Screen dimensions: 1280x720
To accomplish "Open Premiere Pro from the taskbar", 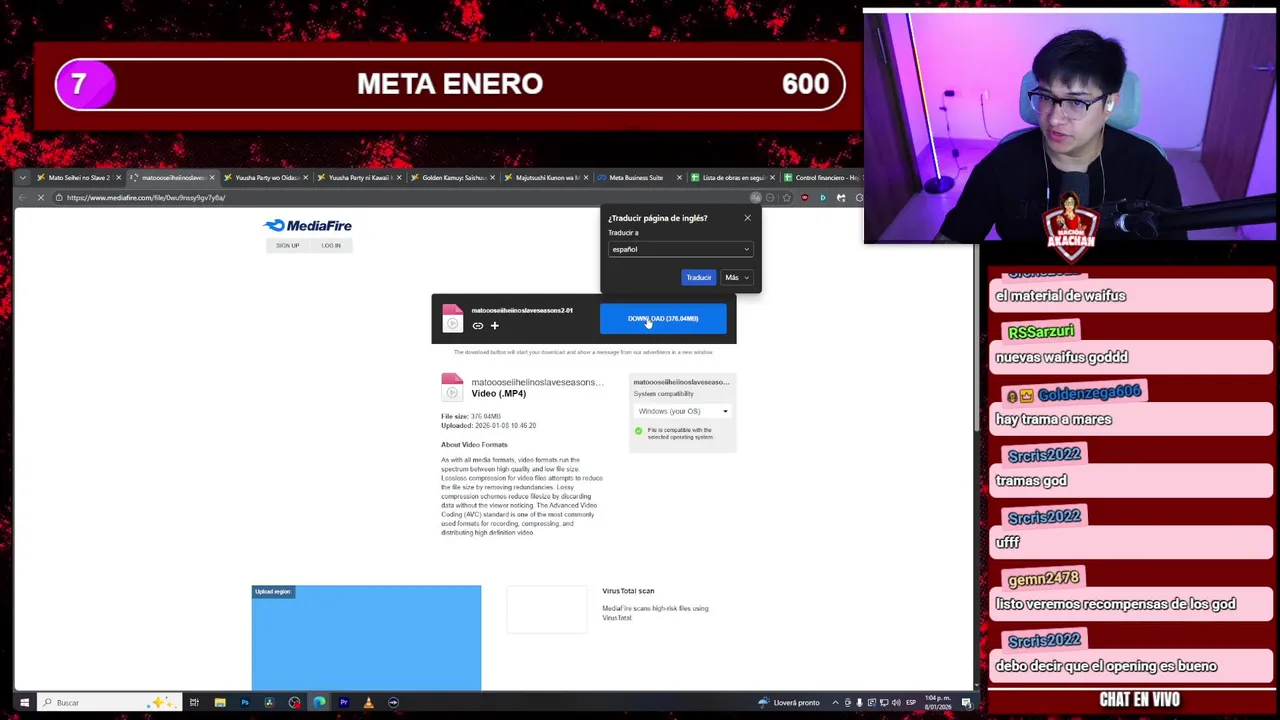I will point(343,703).
